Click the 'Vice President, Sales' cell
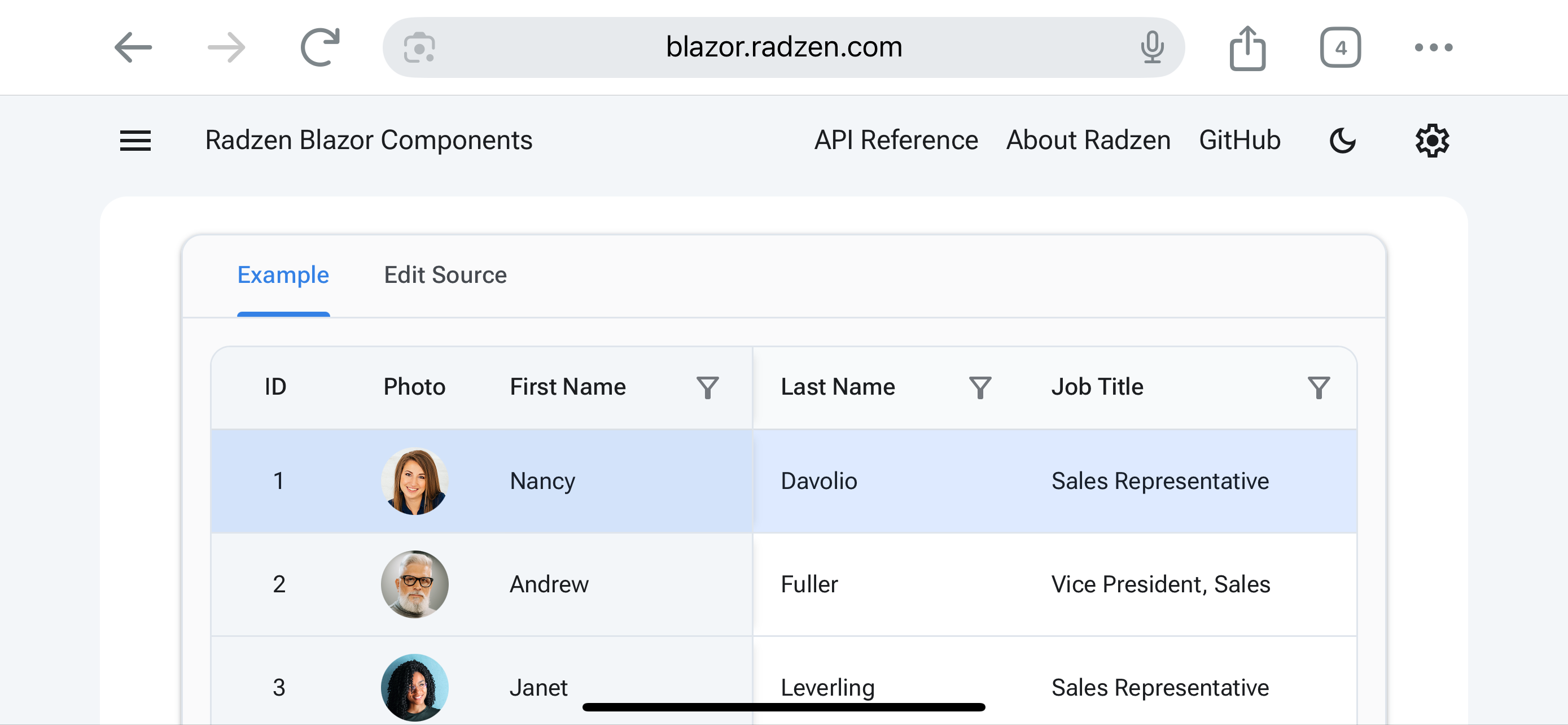The width and height of the screenshot is (1568, 725). 1160,584
